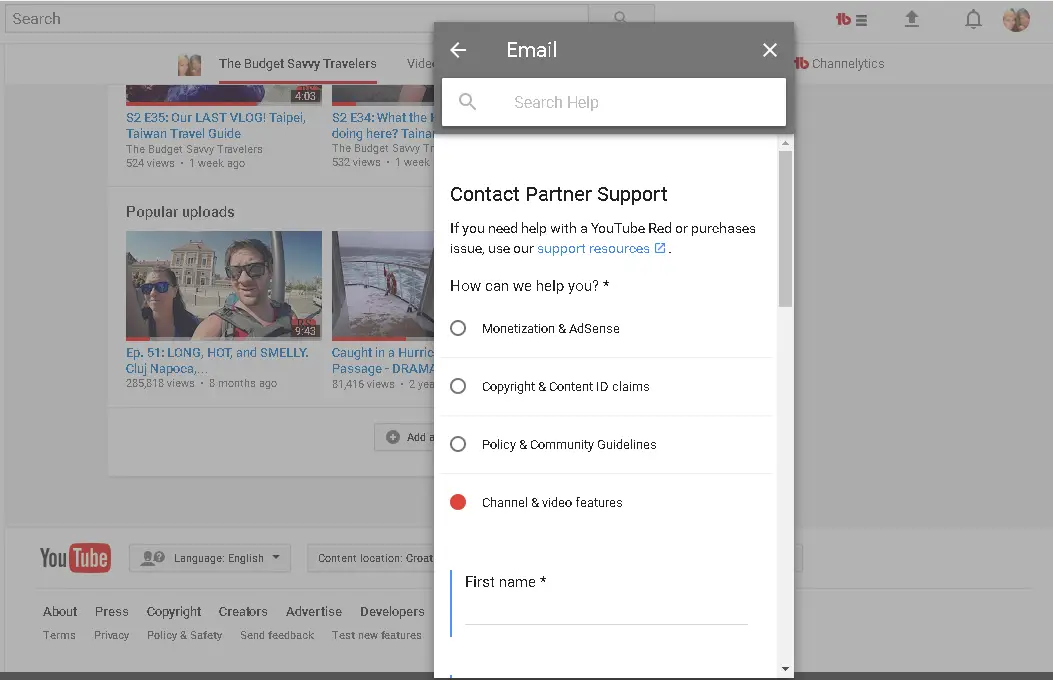1053x680 pixels.
Task: Click the YouTube logo in footer
Action: (x=75, y=558)
